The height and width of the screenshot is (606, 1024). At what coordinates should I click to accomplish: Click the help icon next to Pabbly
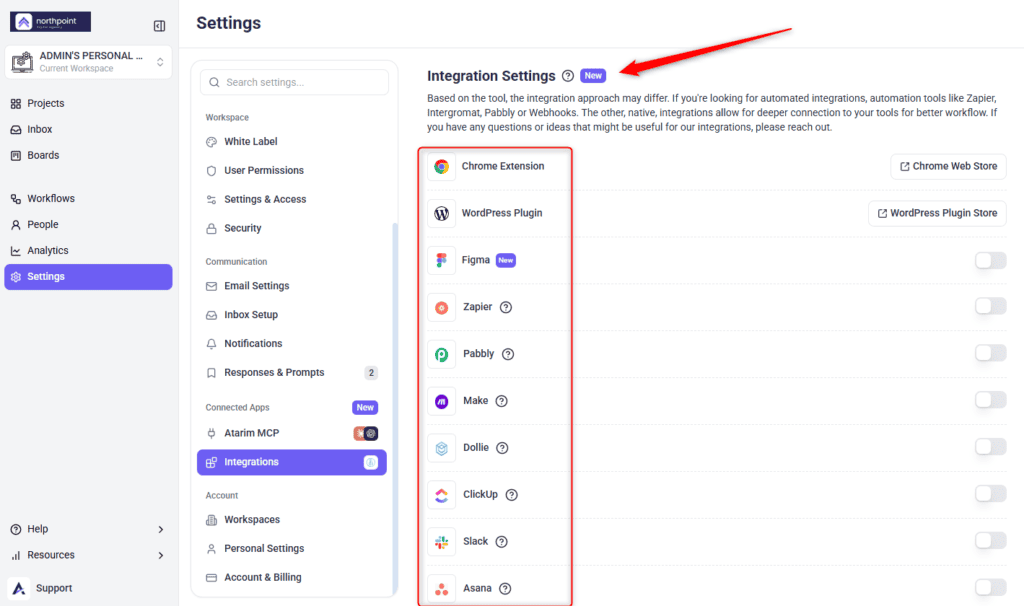coord(508,355)
